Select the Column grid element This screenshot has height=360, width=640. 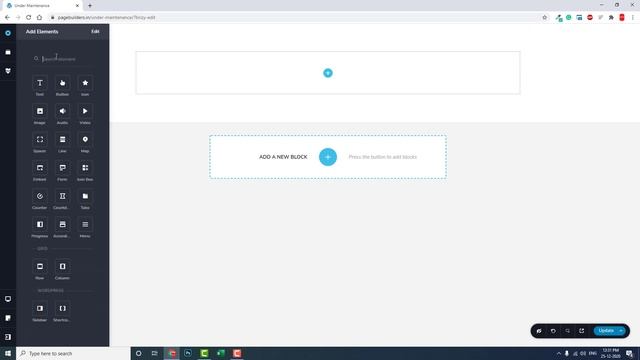62,267
